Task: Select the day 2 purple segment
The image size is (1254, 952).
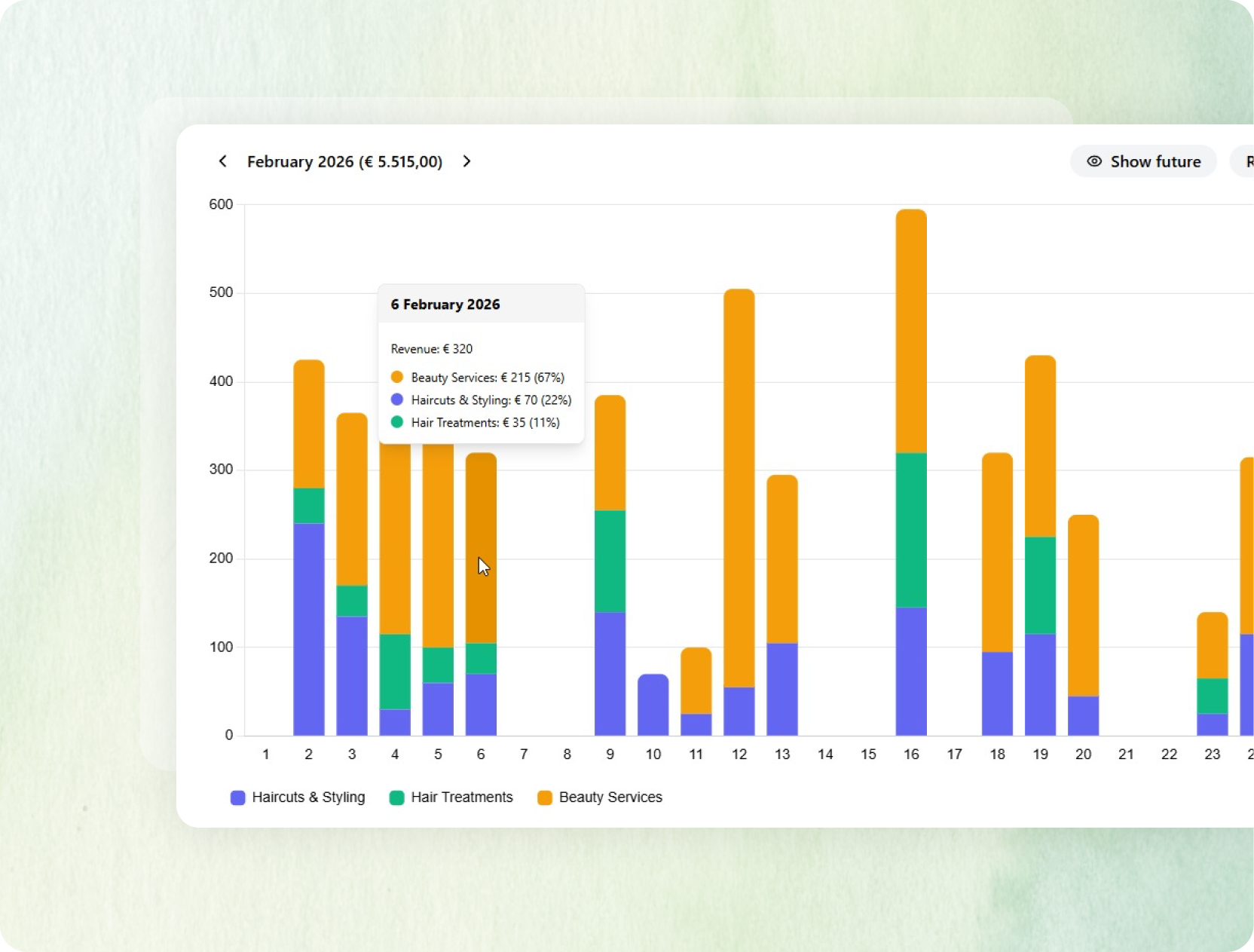Action: pyautogui.click(x=308, y=629)
